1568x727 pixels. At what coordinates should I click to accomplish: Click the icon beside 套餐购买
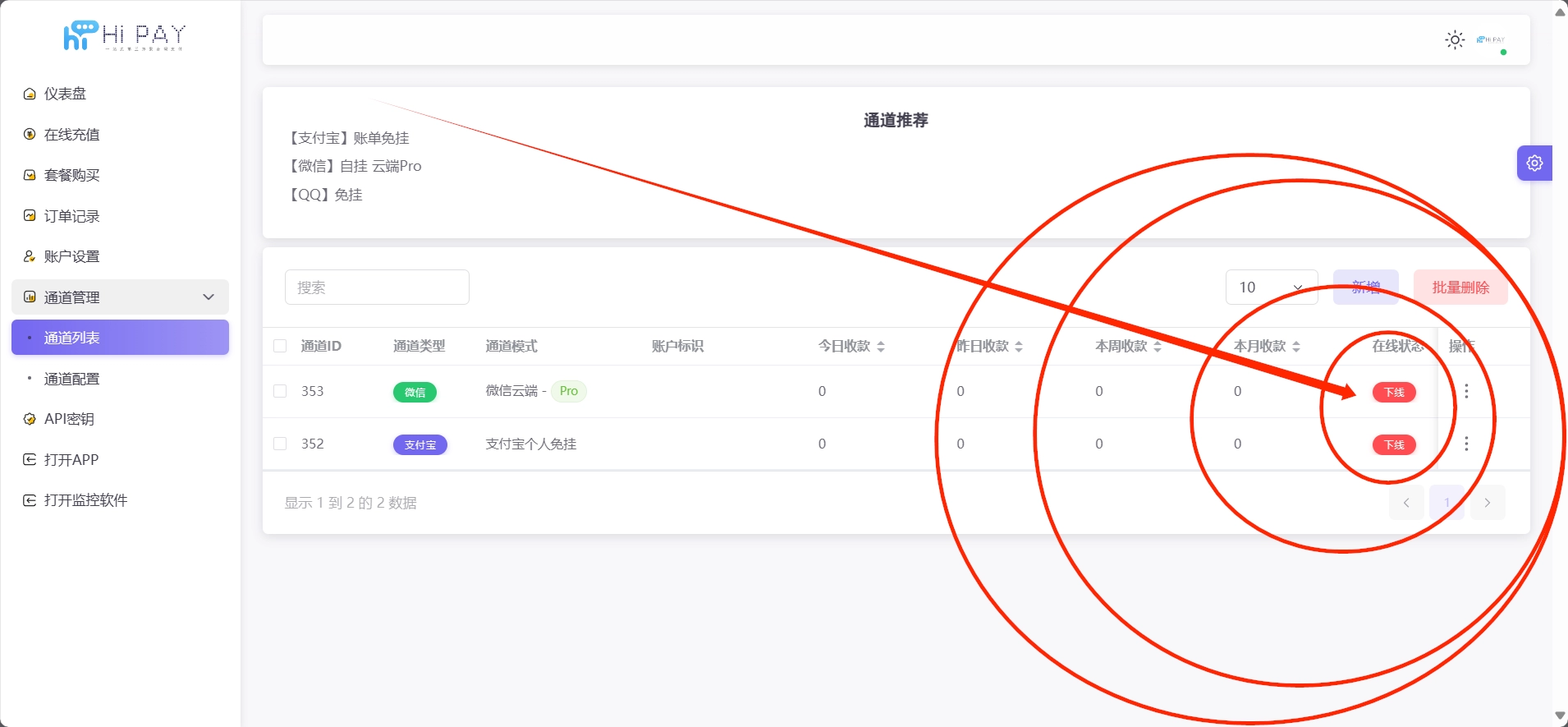(30, 175)
